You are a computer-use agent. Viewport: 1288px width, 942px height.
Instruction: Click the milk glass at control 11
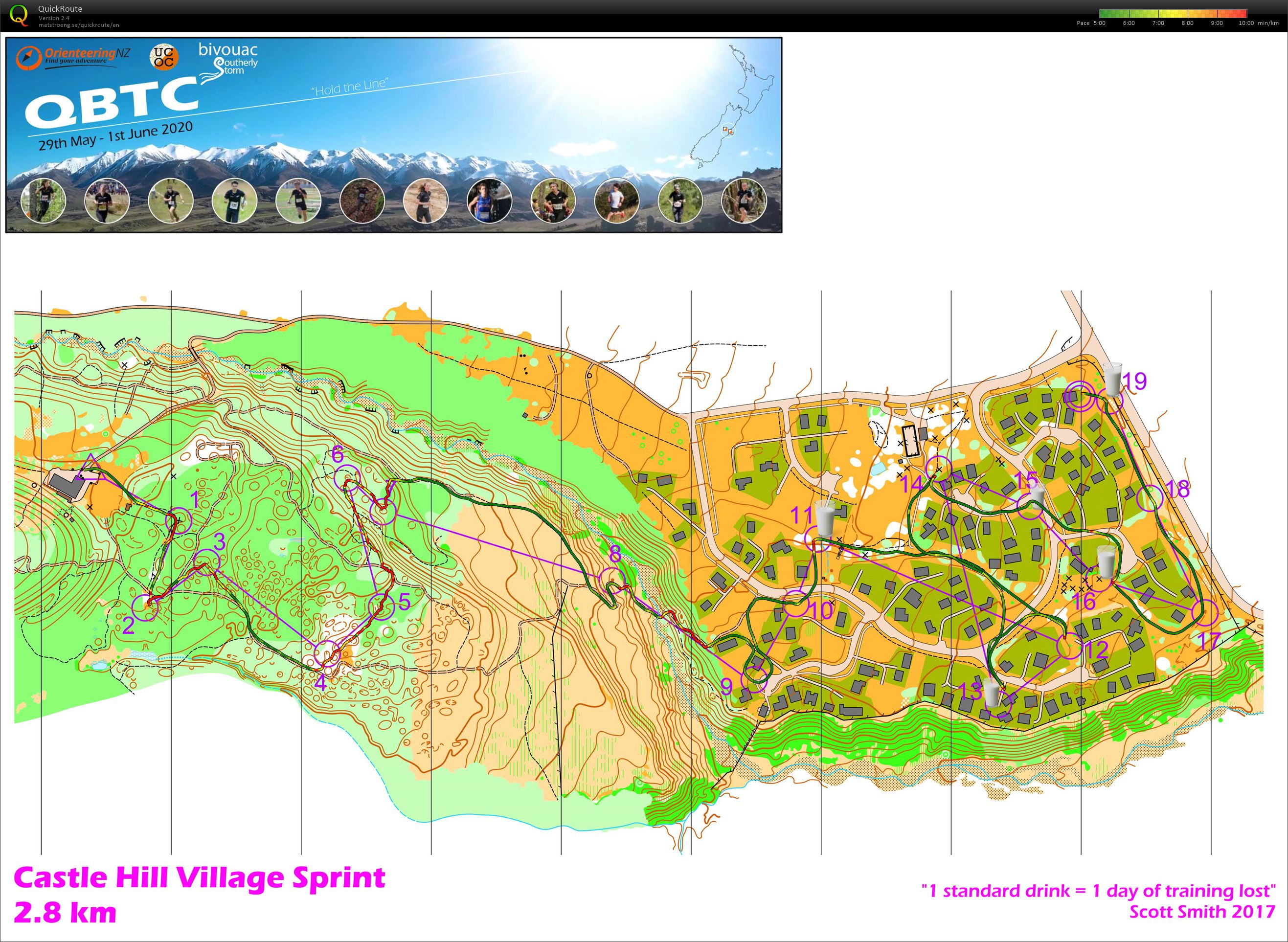pos(825,518)
